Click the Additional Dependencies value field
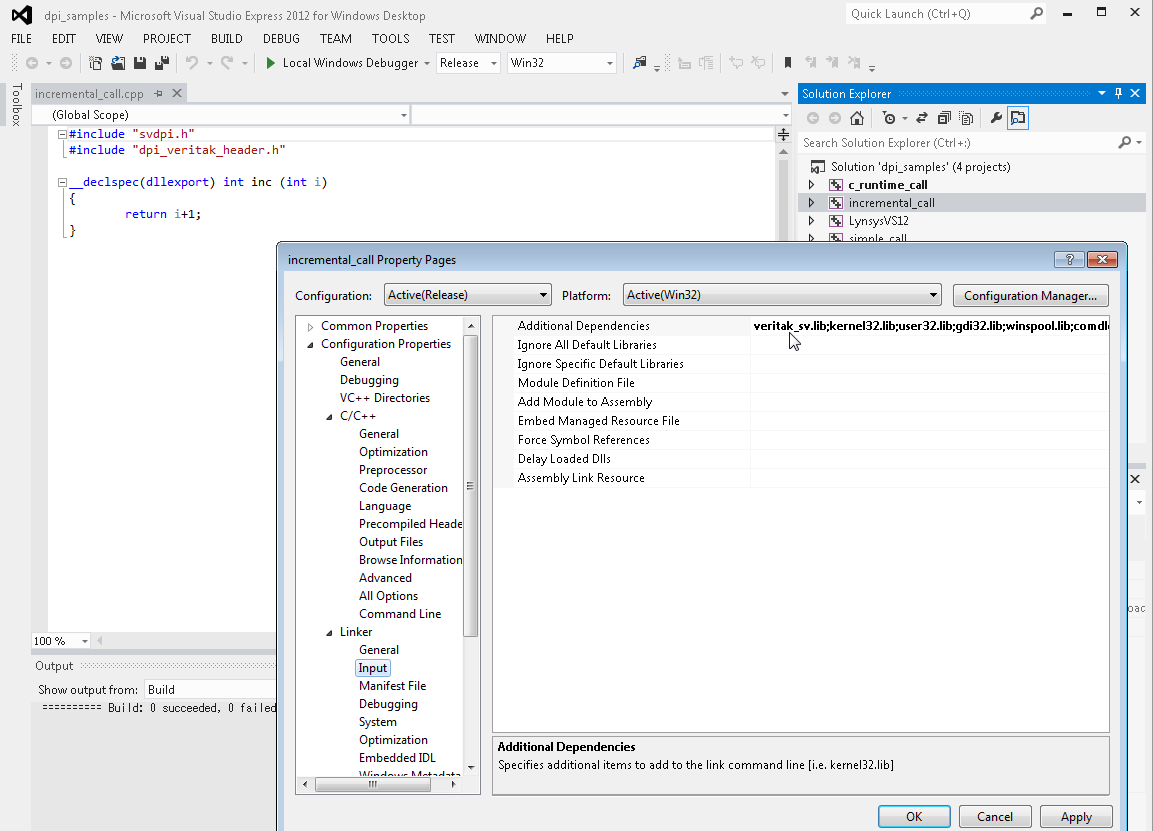Viewport: 1153px width, 831px height. point(929,326)
